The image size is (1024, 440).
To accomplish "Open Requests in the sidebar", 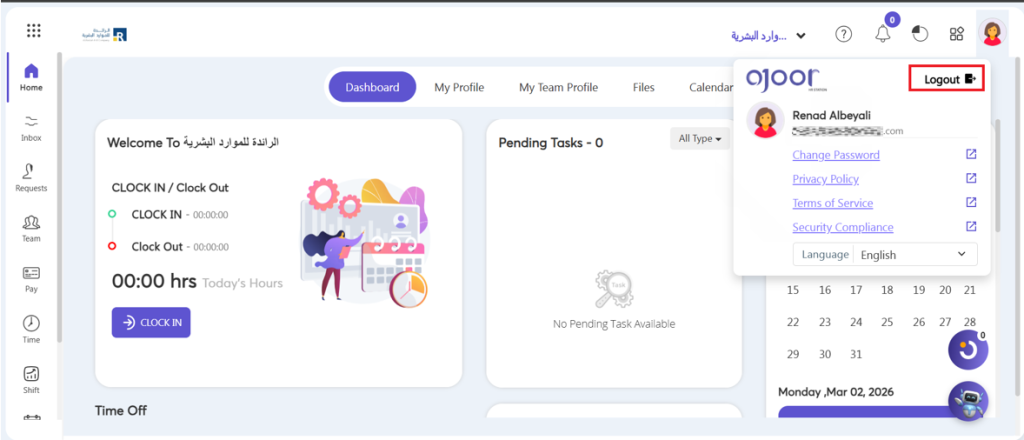I will point(31,176).
